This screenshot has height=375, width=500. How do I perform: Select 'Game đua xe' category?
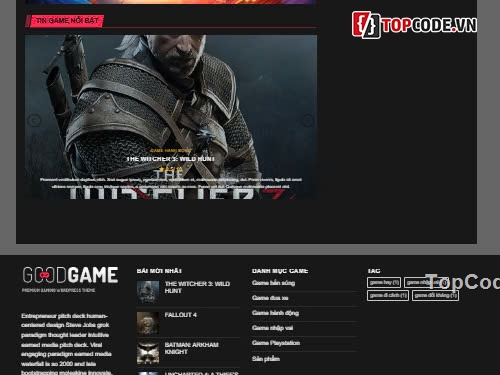click(x=270, y=298)
